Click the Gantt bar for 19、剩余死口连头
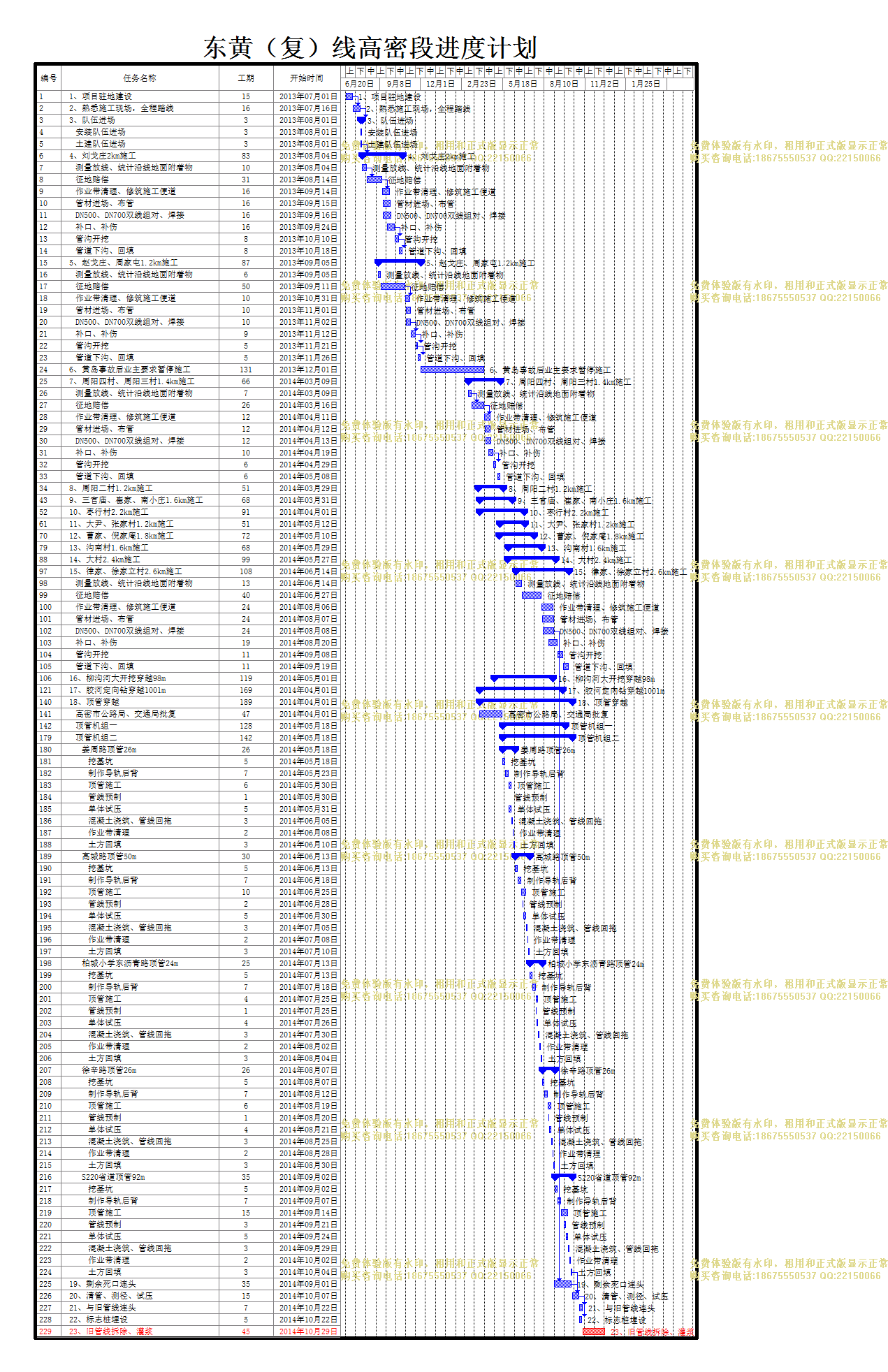 (x=562, y=1284)
